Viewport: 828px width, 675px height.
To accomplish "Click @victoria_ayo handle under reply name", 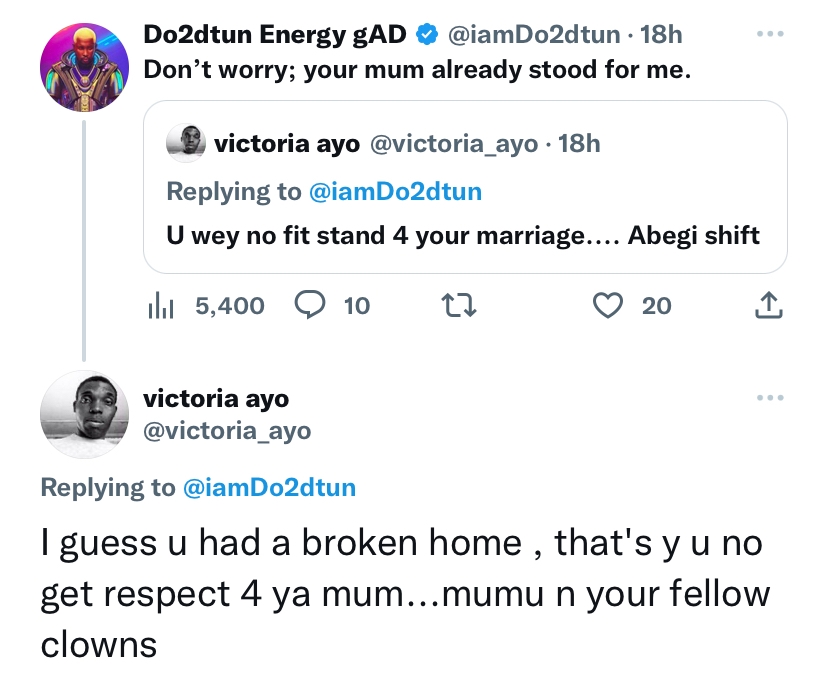I will (227, 431).
